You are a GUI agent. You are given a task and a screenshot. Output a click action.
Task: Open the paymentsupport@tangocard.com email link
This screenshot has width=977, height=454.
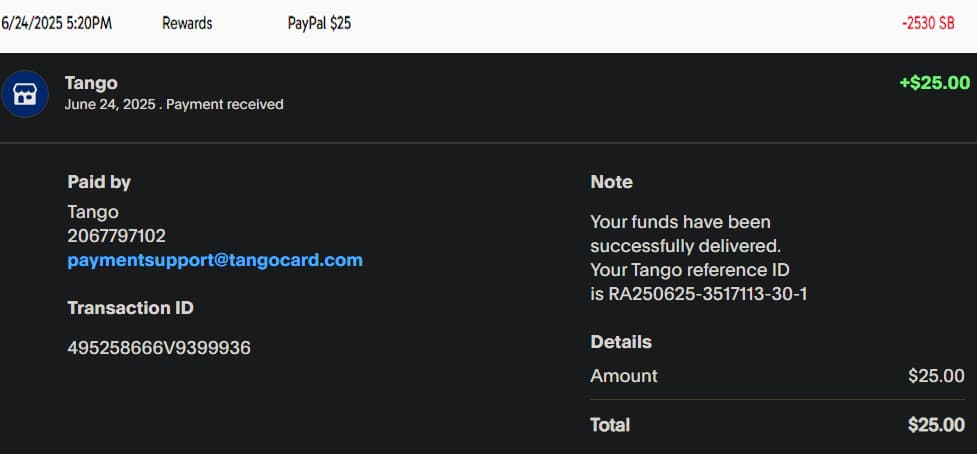(215, 260)
